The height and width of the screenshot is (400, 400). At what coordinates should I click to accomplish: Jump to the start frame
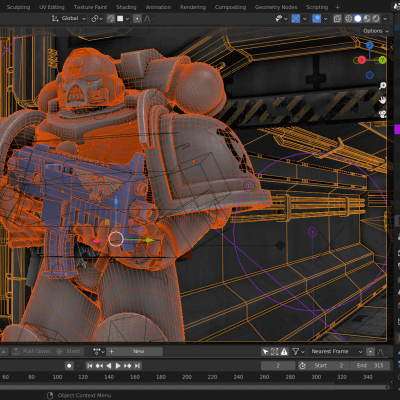(90, 366)
